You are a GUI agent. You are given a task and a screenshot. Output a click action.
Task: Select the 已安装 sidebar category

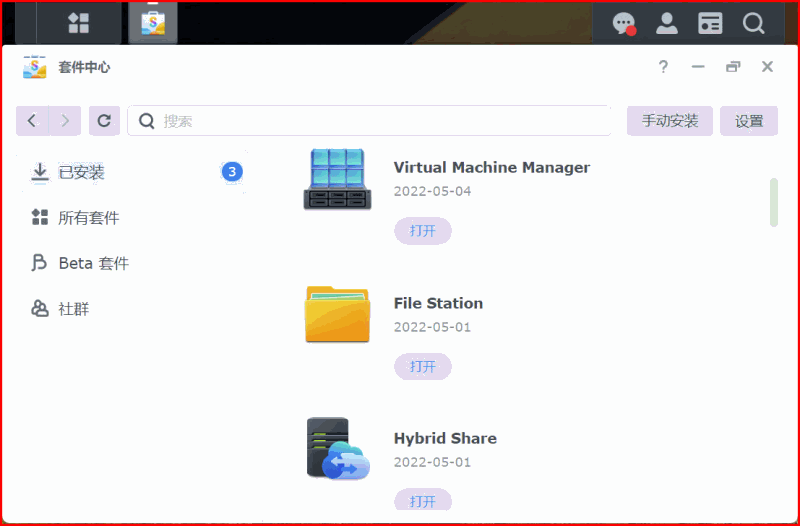click(x=133, y=172)
